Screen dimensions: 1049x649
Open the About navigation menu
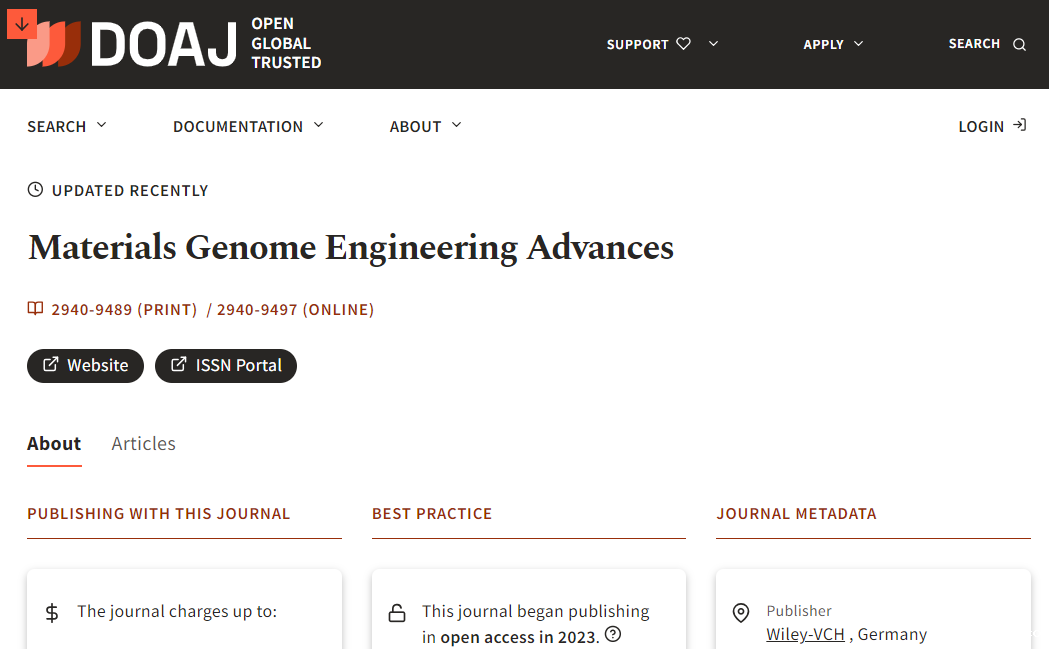pyautogui.click(x=426, y=126)
